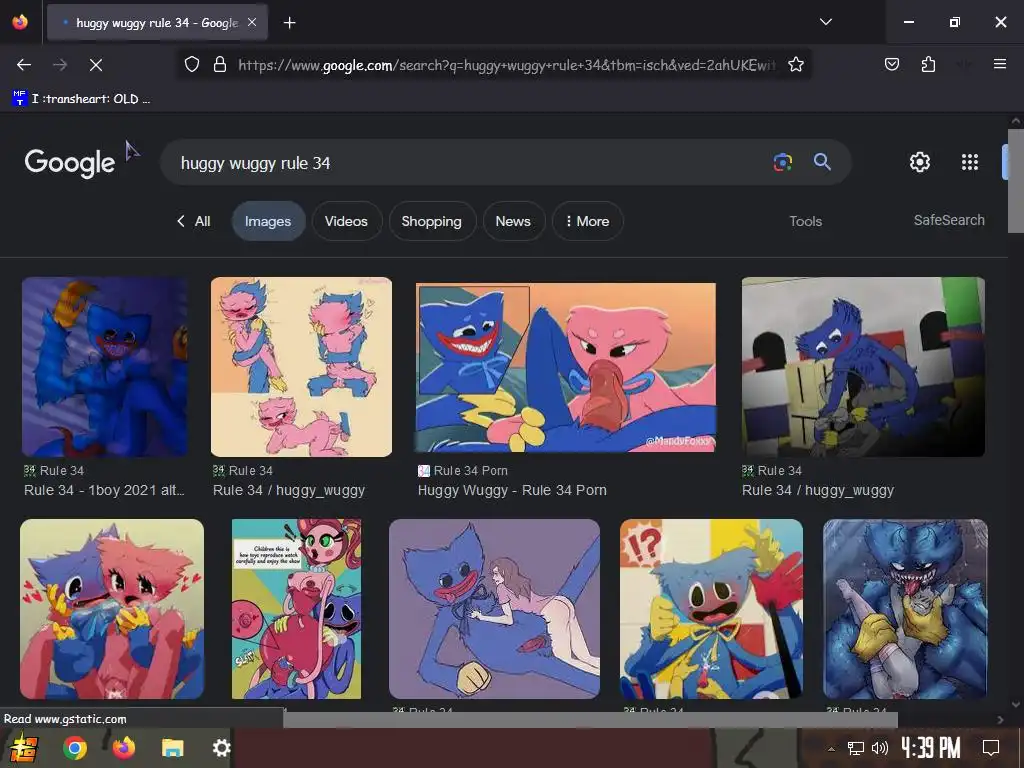Open the Extensions puzzle icon
1024x768 pixels.
[x=928, y=64]
